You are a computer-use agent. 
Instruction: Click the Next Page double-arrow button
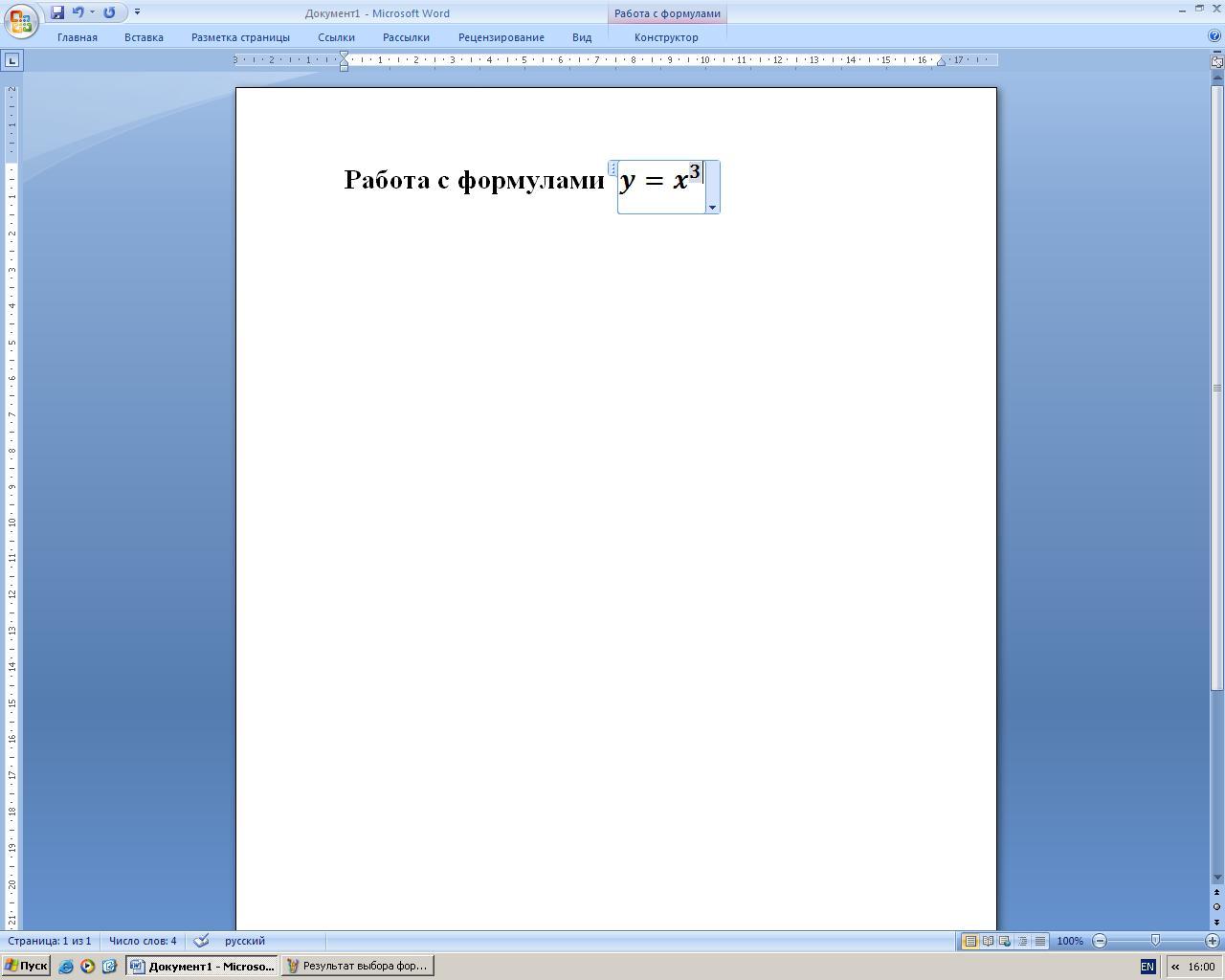[1217, 922]
